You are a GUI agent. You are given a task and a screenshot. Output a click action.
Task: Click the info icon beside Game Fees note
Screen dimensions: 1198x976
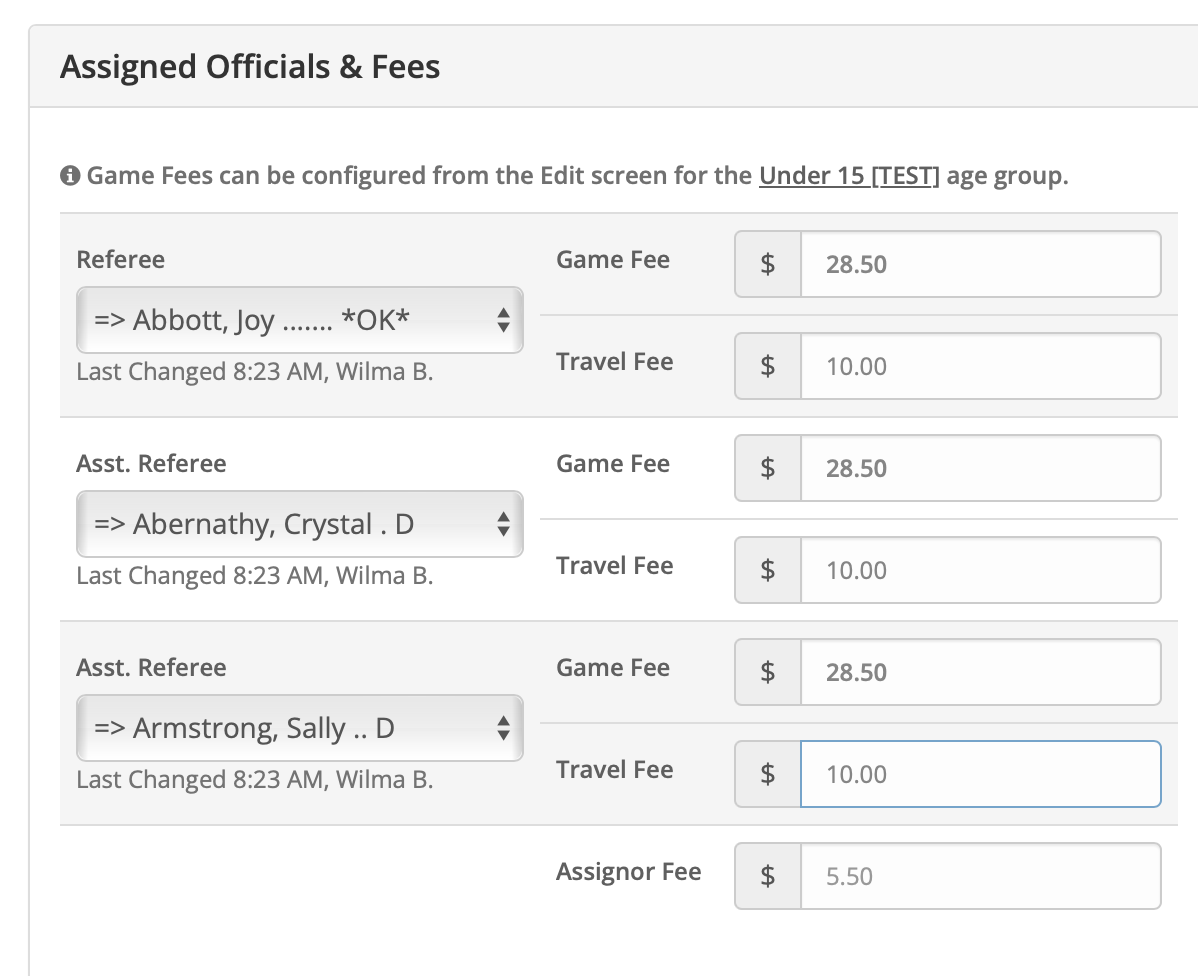pos(69,177)
